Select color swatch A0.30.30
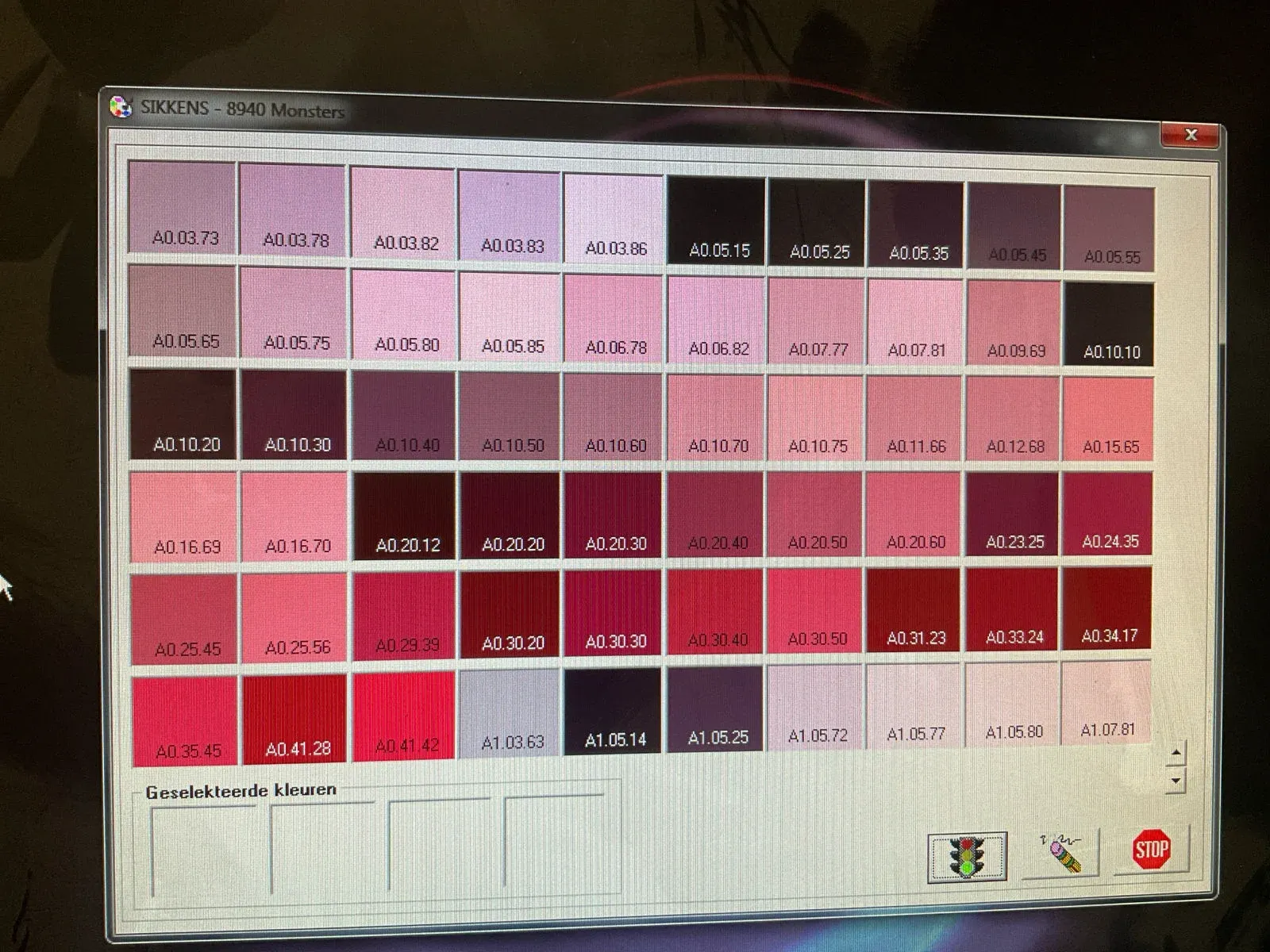Image resolution: width=1270 pixels, height=952 pixels. (614, 613)
